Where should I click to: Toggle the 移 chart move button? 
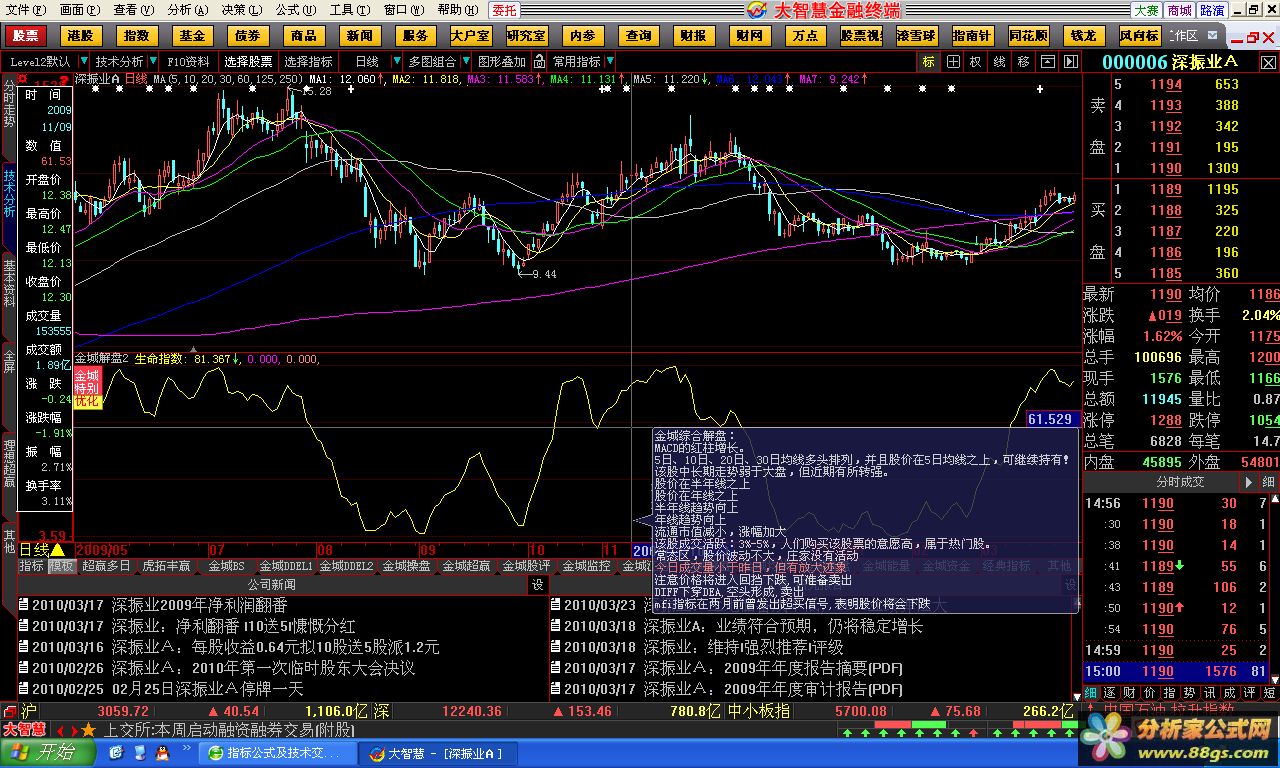click(1023, 62)
